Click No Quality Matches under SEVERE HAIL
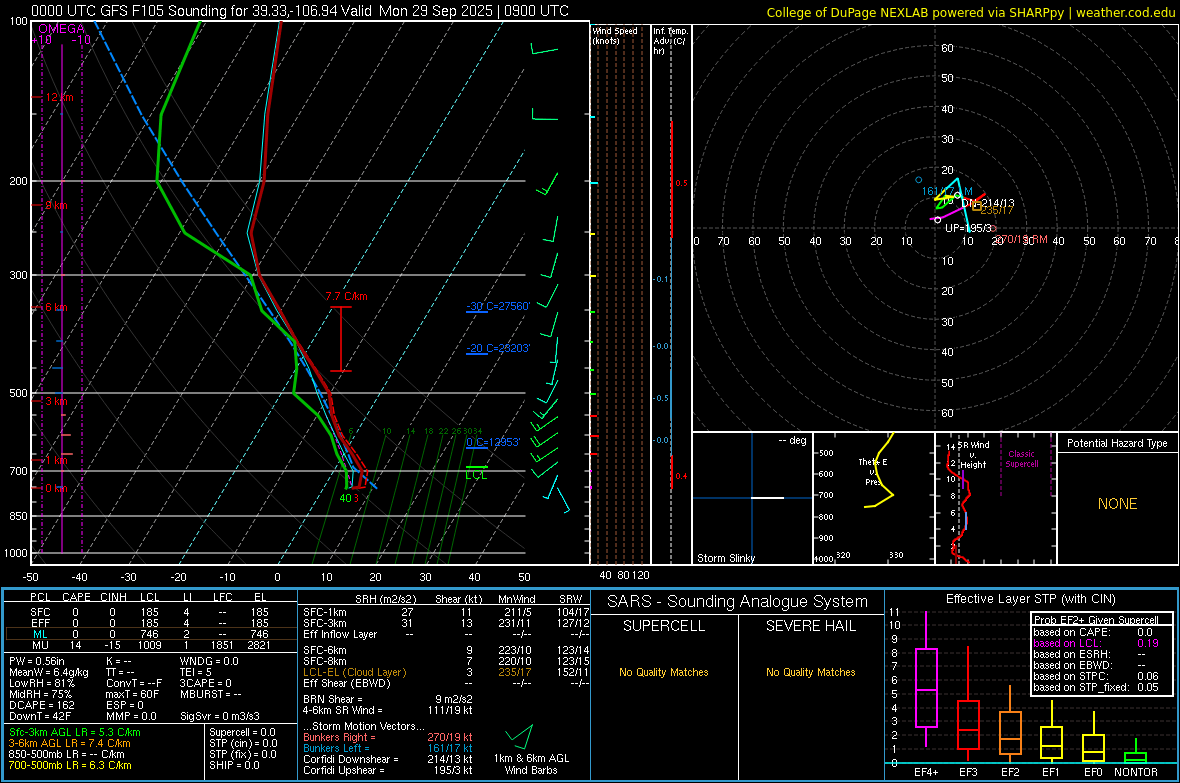The image size is (1180, 783). 810,672
